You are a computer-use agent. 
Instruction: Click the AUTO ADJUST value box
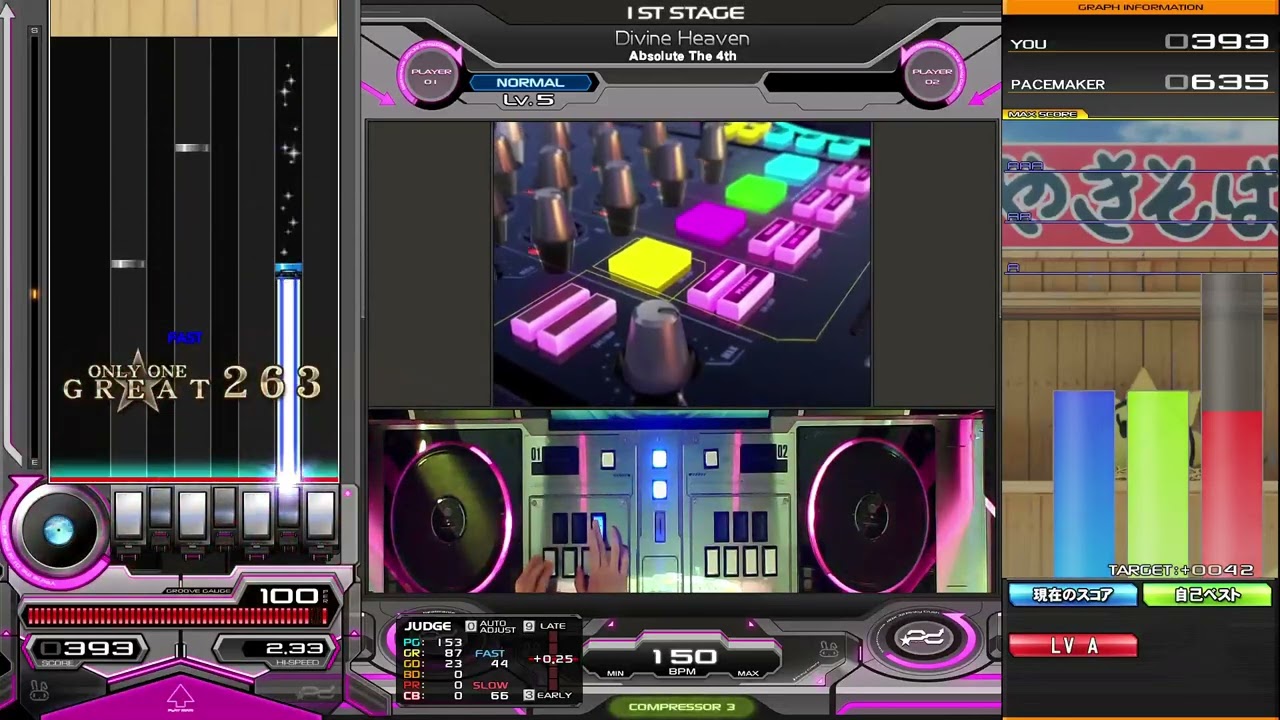coord(471,626)
